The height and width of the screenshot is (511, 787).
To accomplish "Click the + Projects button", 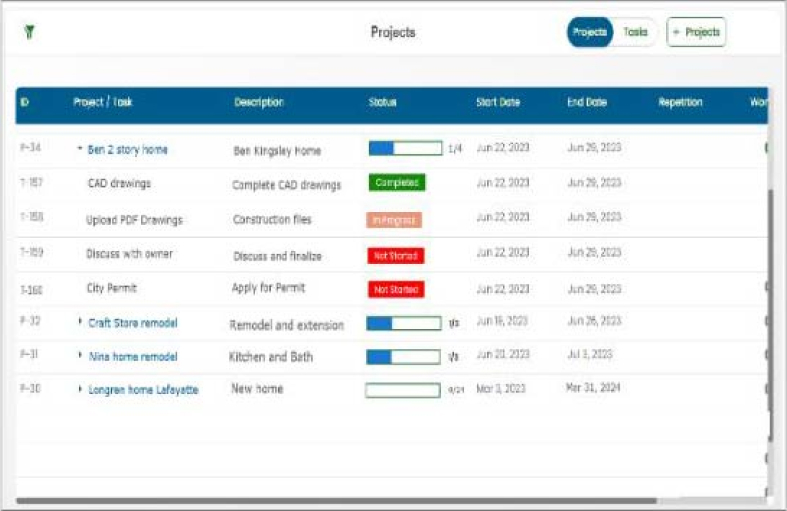I will coord(696,32).
